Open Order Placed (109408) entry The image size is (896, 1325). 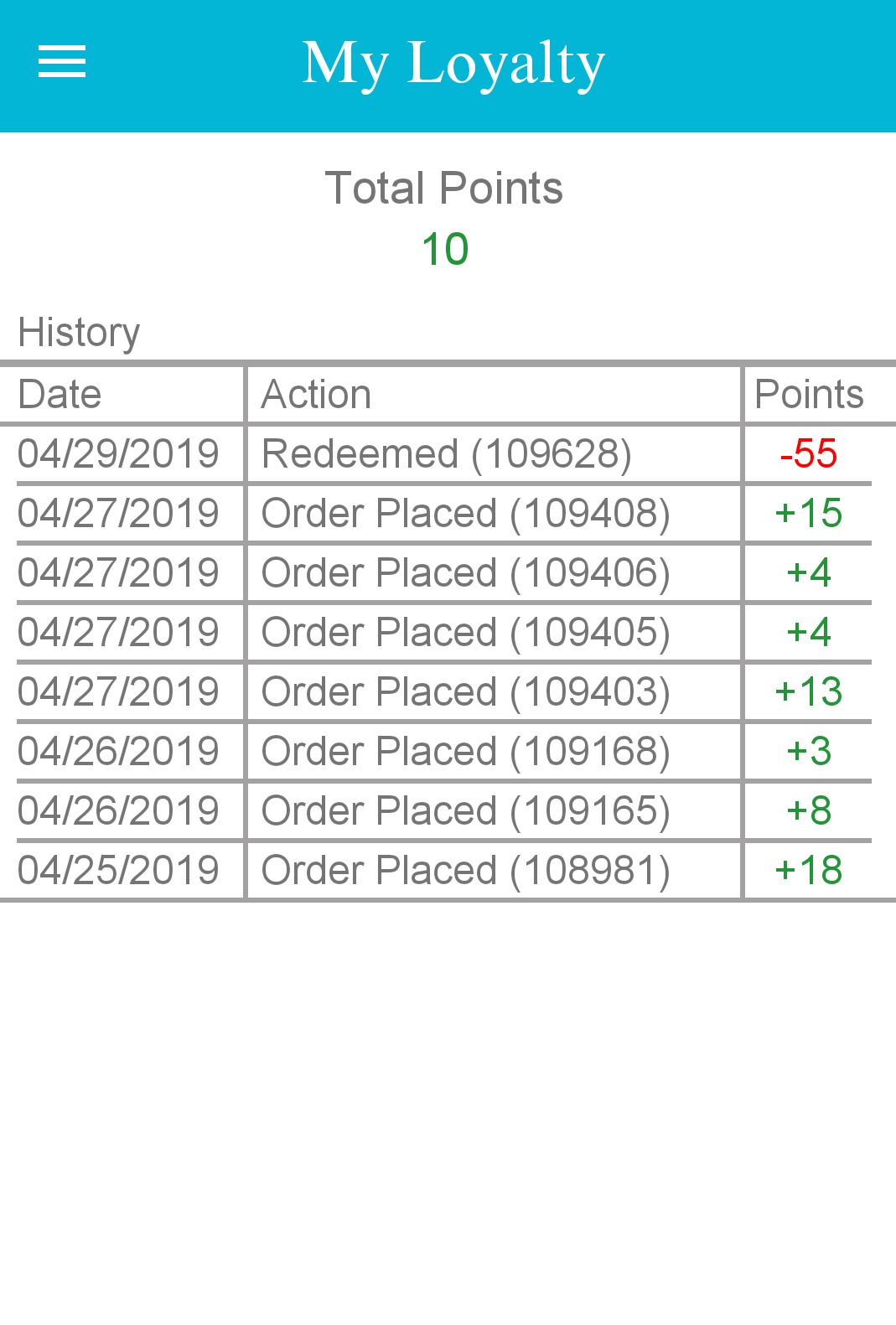click(466, 514)
